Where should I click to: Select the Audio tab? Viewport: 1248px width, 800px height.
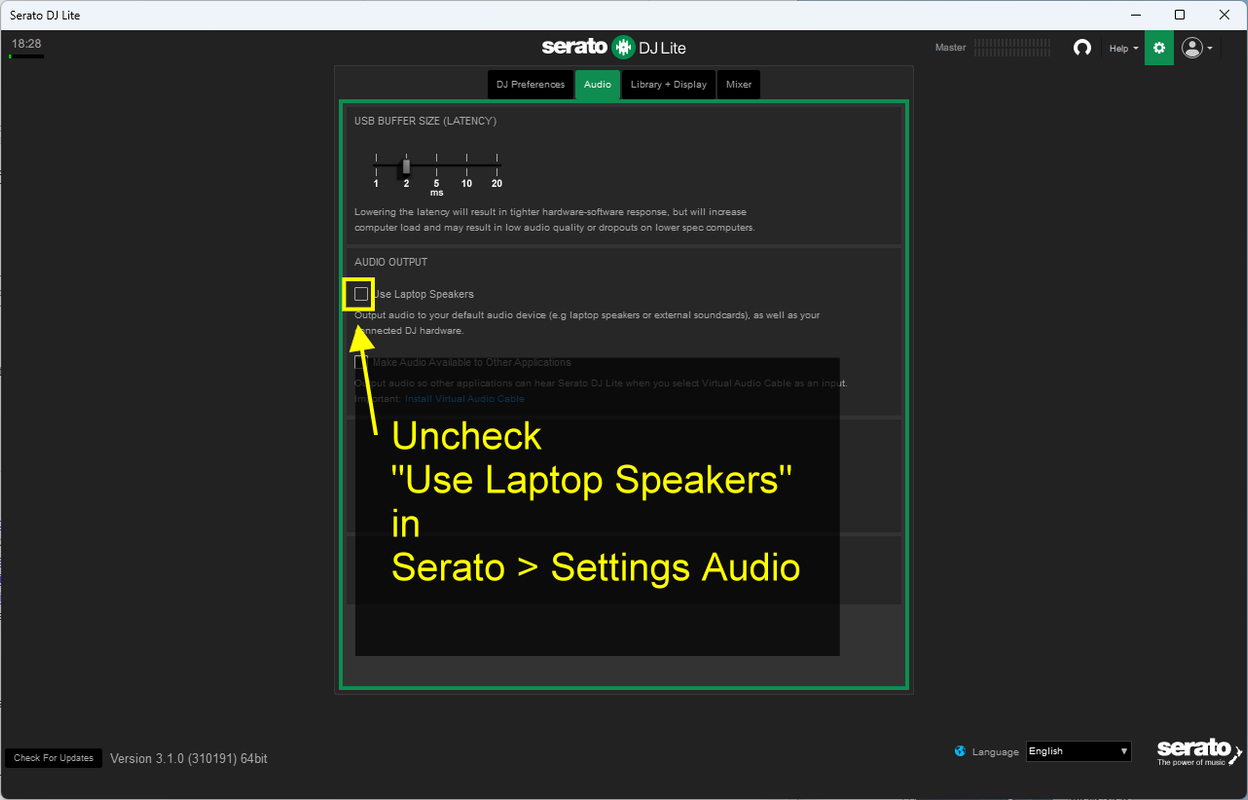tap(598, 84)
